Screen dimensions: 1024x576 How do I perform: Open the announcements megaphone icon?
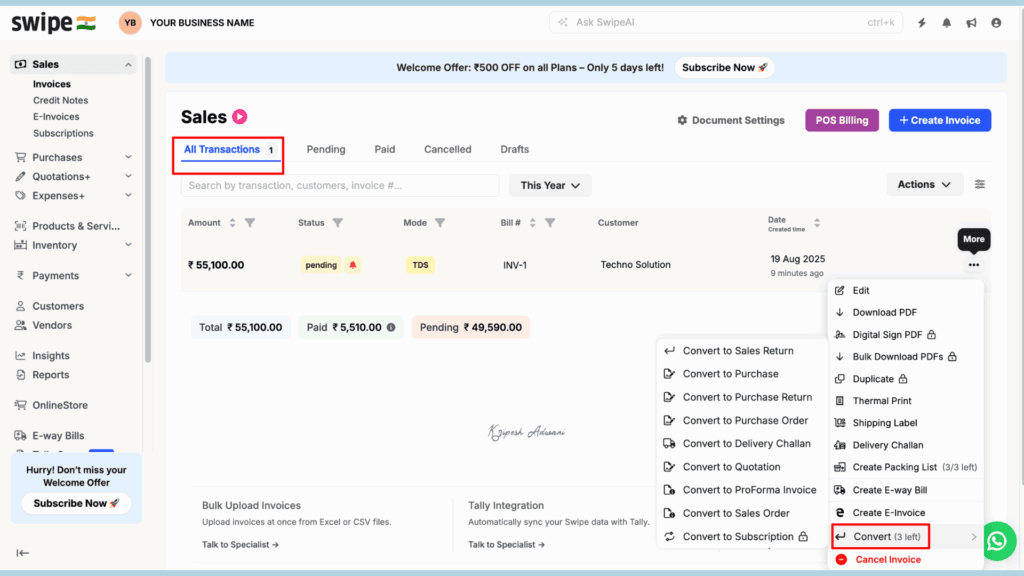pyautogui.click(x=971, y=23)
